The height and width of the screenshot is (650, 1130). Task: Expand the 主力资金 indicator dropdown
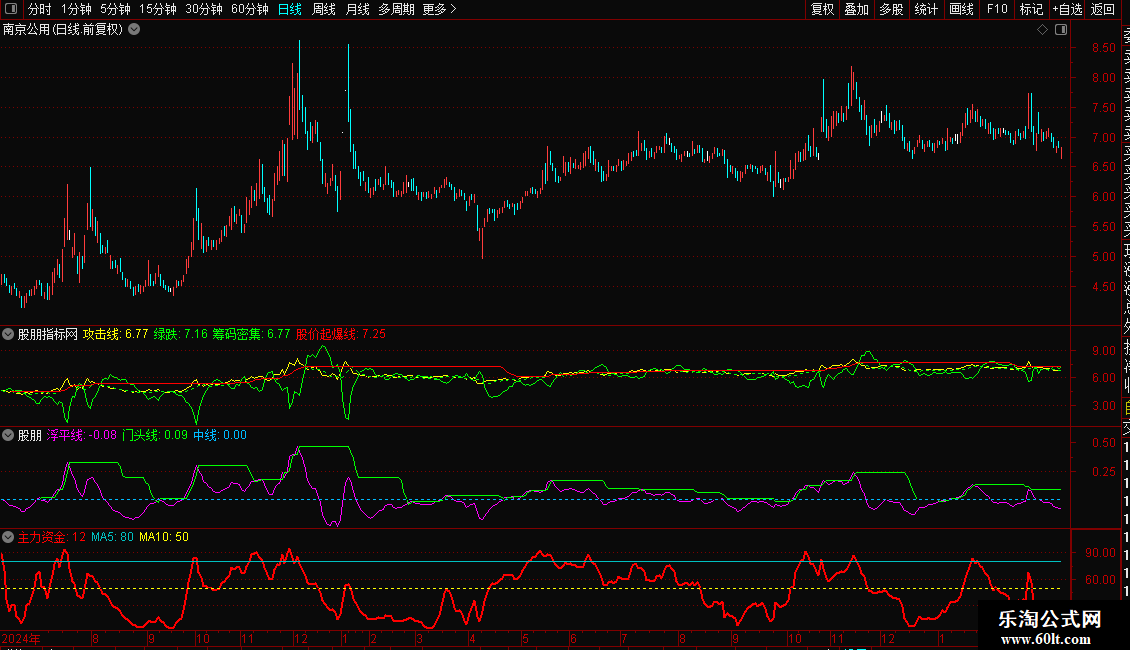8,537
